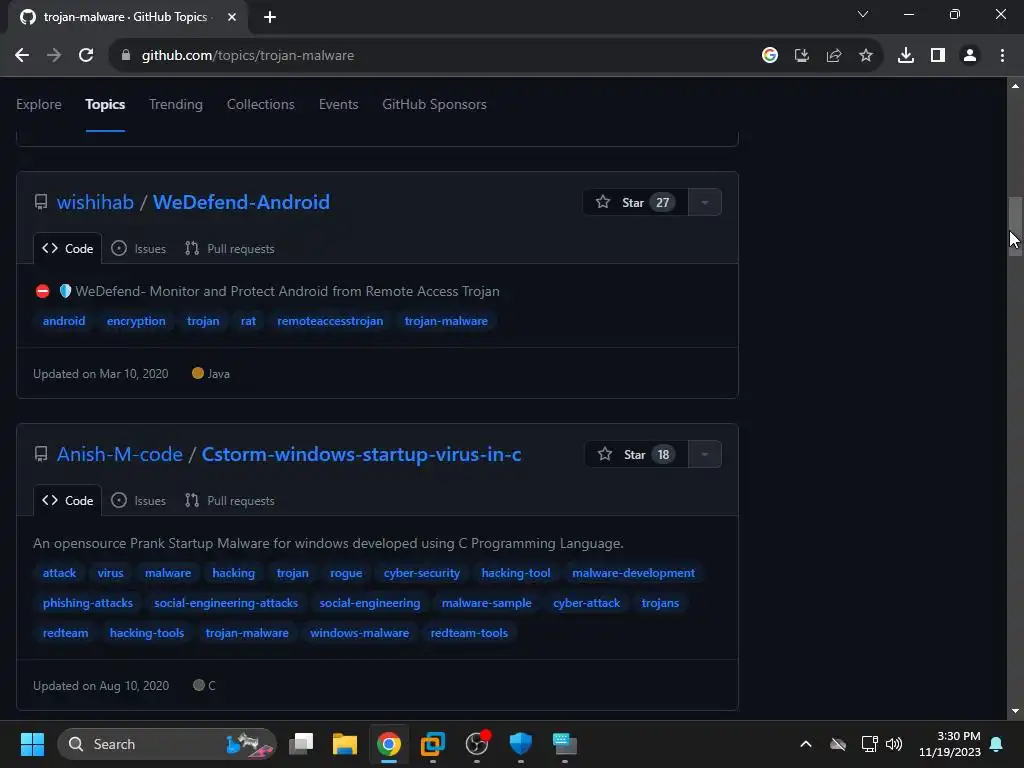Toggle the Chrome side panel

(x=937, y=56)
